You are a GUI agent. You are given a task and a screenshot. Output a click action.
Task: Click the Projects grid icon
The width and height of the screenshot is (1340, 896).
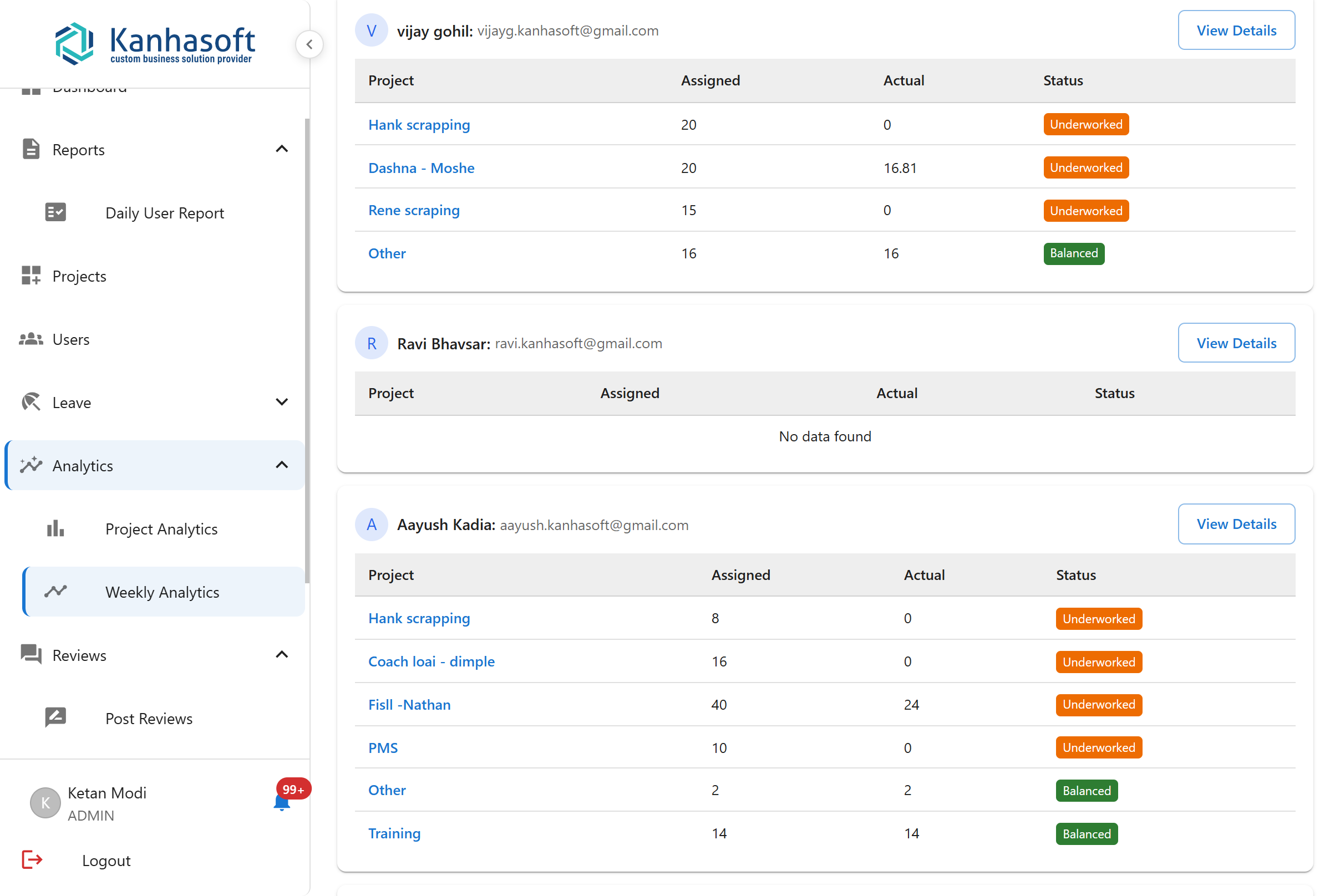[31, 276]
